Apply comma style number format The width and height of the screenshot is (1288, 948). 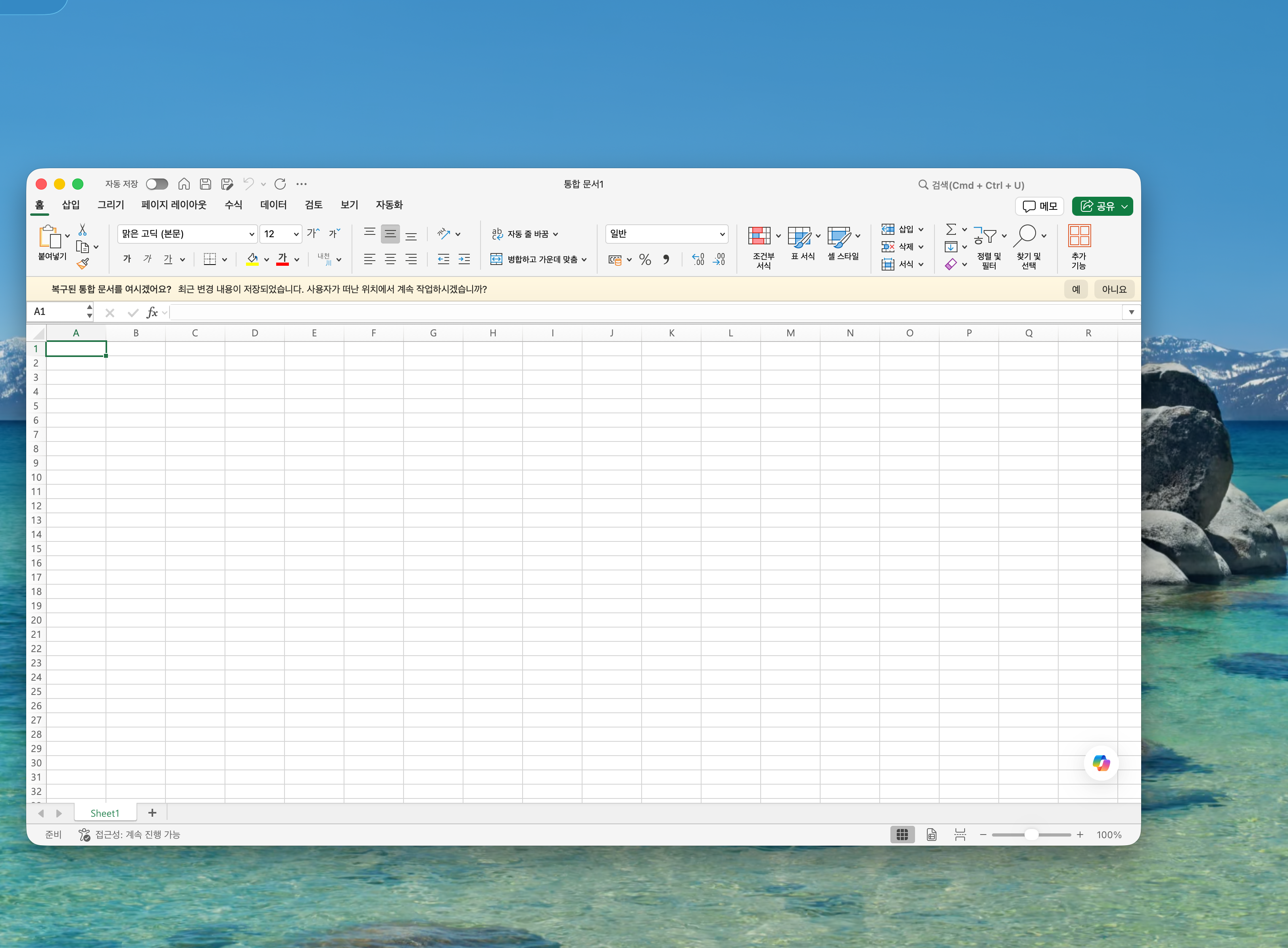(x=666, y=259)
